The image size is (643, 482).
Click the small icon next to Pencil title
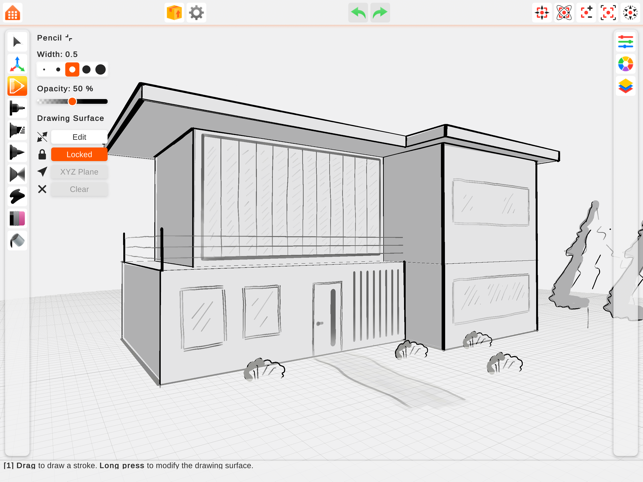click(68, 38)
